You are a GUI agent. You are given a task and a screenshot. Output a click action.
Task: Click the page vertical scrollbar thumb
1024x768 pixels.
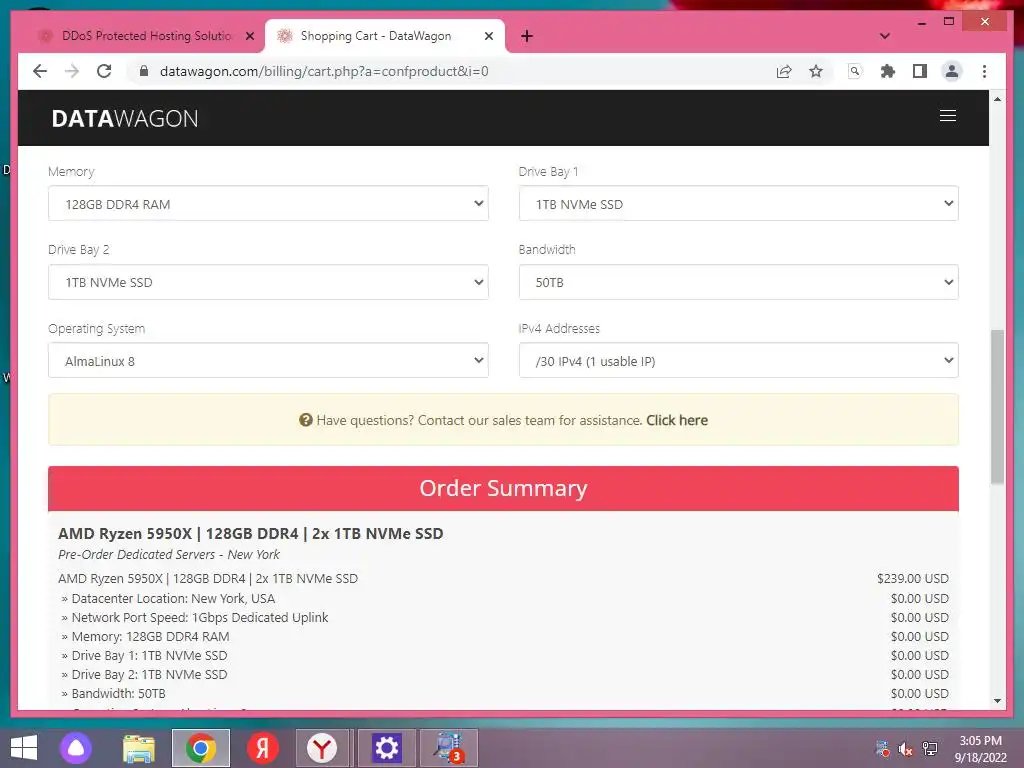point(997,406)
